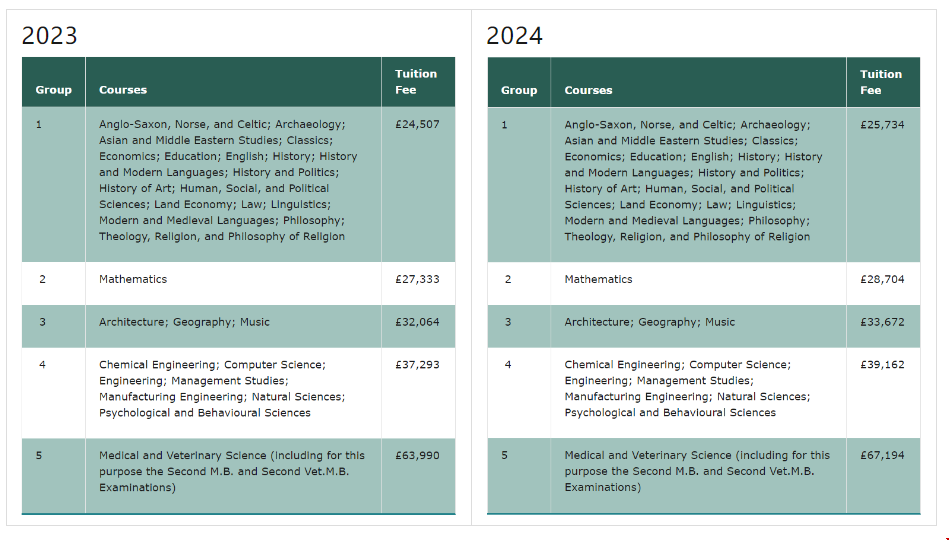
Task: Click the £37,293 fee cell
Action: pyautogui.click(x=417, y=364)
